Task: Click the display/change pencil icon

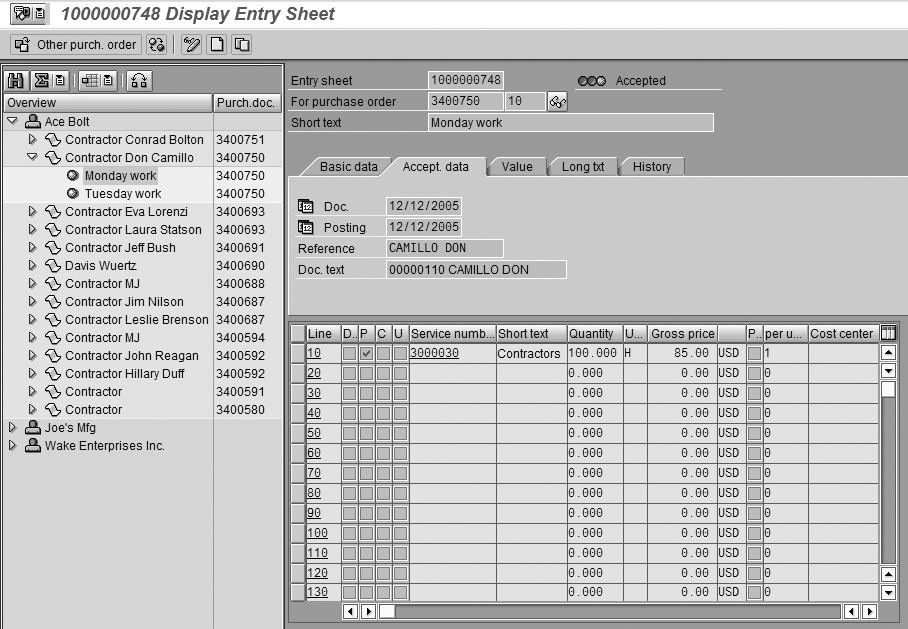Action: (192, 45)
